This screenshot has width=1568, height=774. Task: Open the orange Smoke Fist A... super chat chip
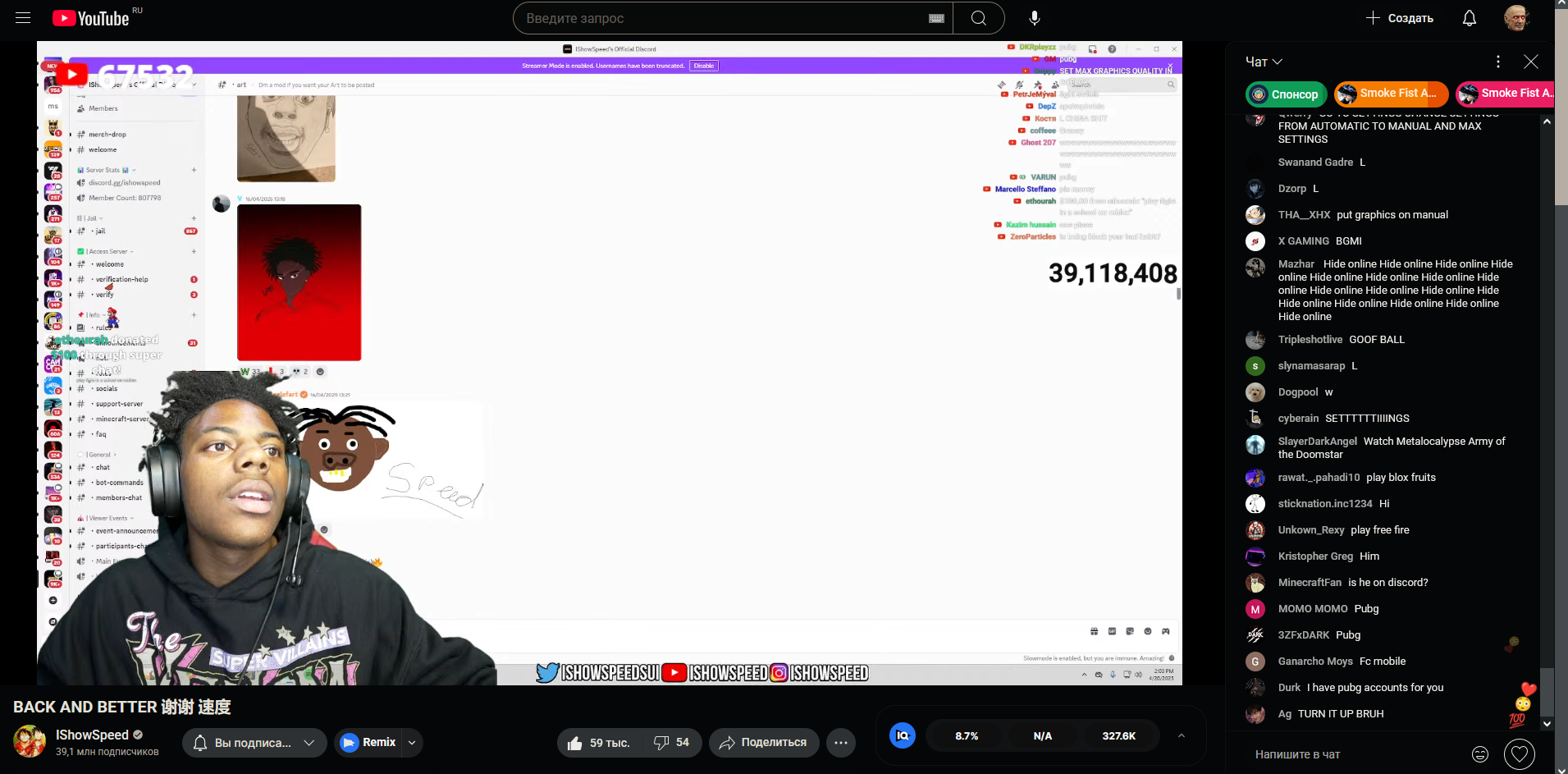(1390, 94)
